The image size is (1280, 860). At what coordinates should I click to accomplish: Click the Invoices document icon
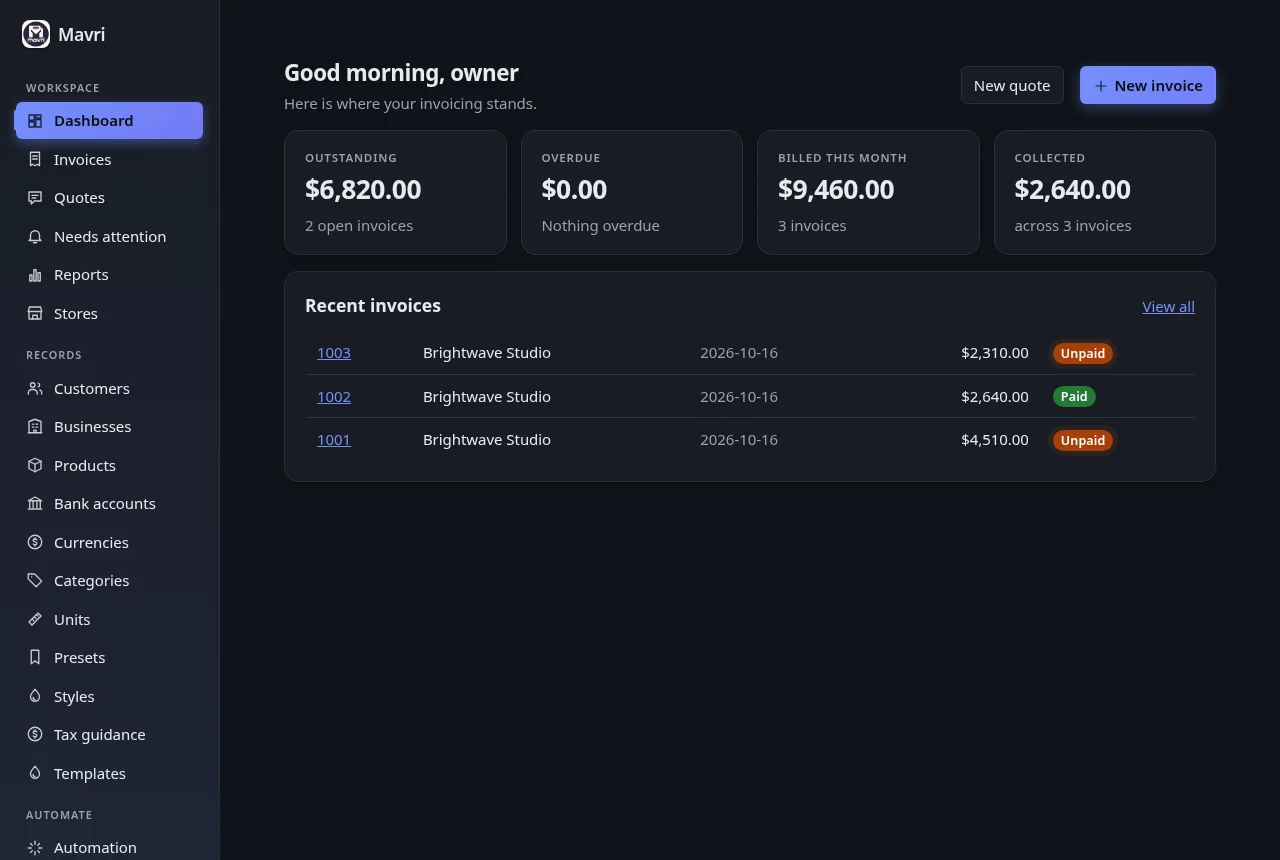35,159
